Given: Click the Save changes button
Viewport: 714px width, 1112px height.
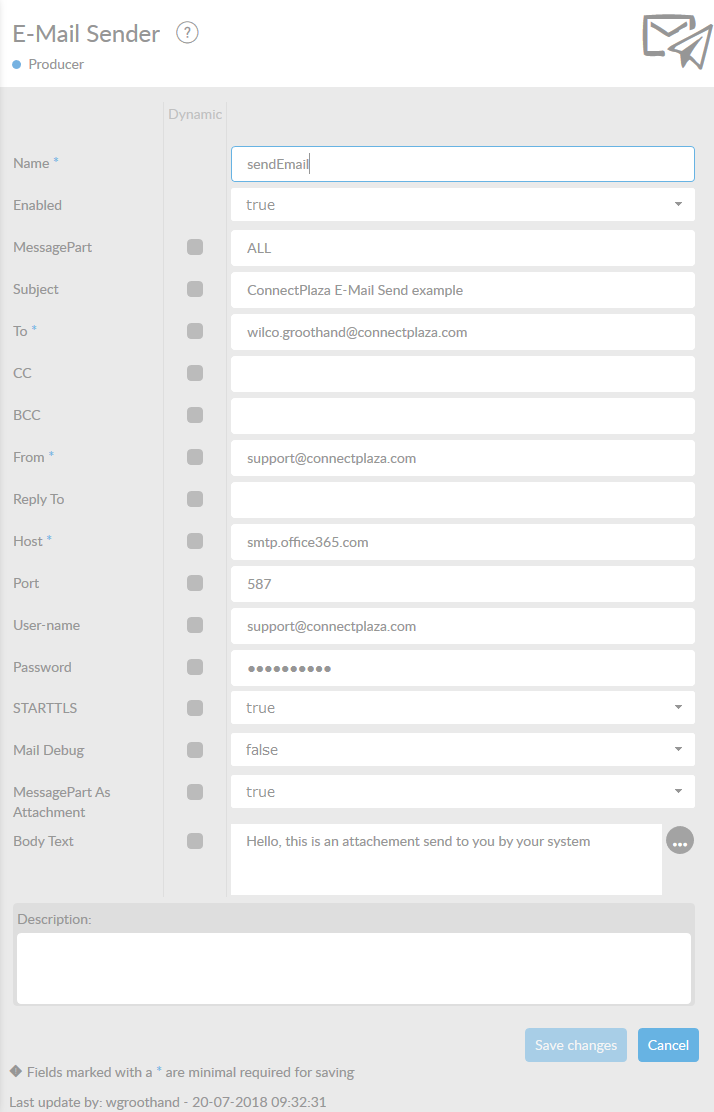Looking at the screenshot, I should coord(576,1045).
